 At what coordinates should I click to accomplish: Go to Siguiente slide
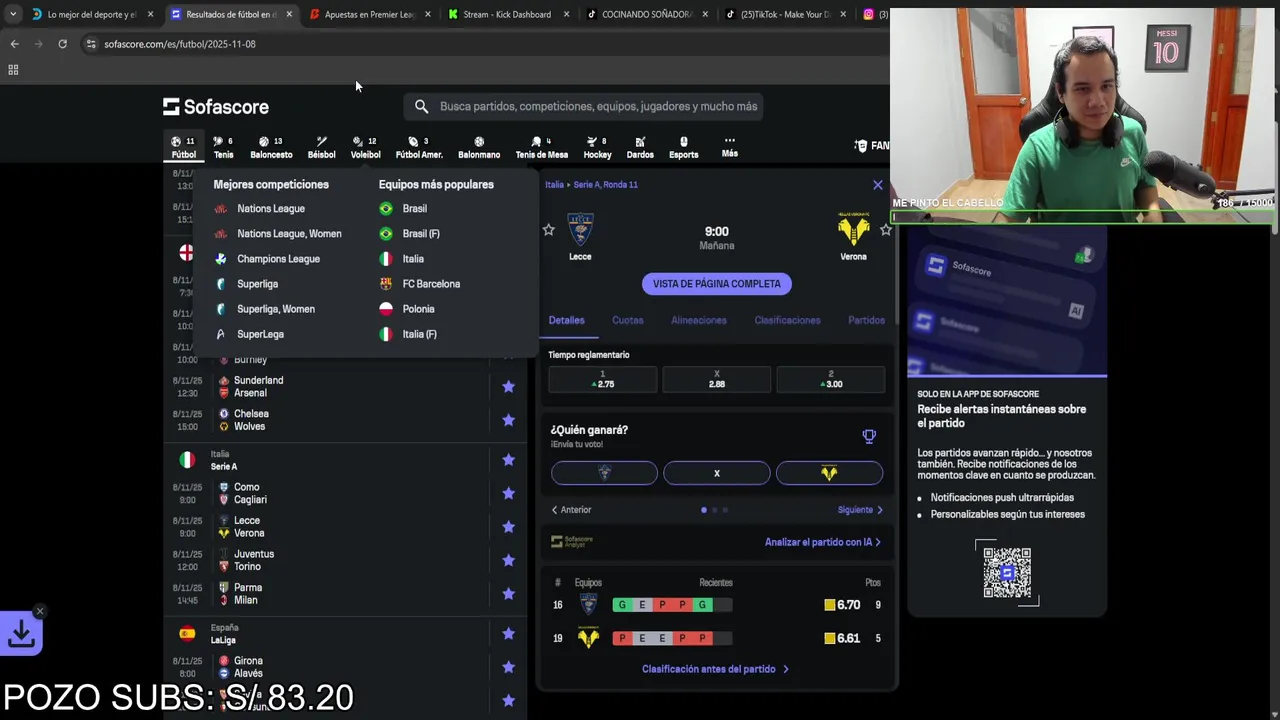[x=860, y=510]
